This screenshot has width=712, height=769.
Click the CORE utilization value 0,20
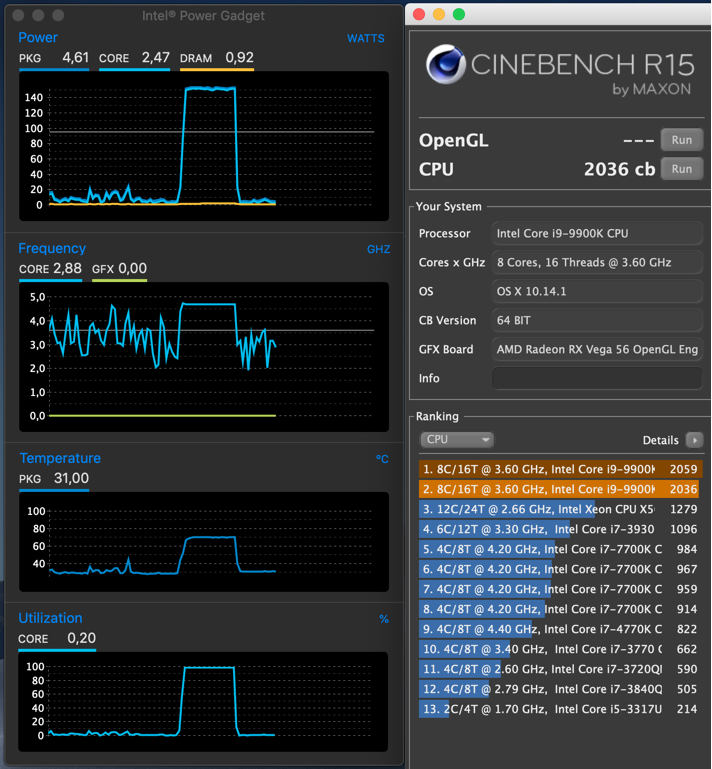pos(81,638)
